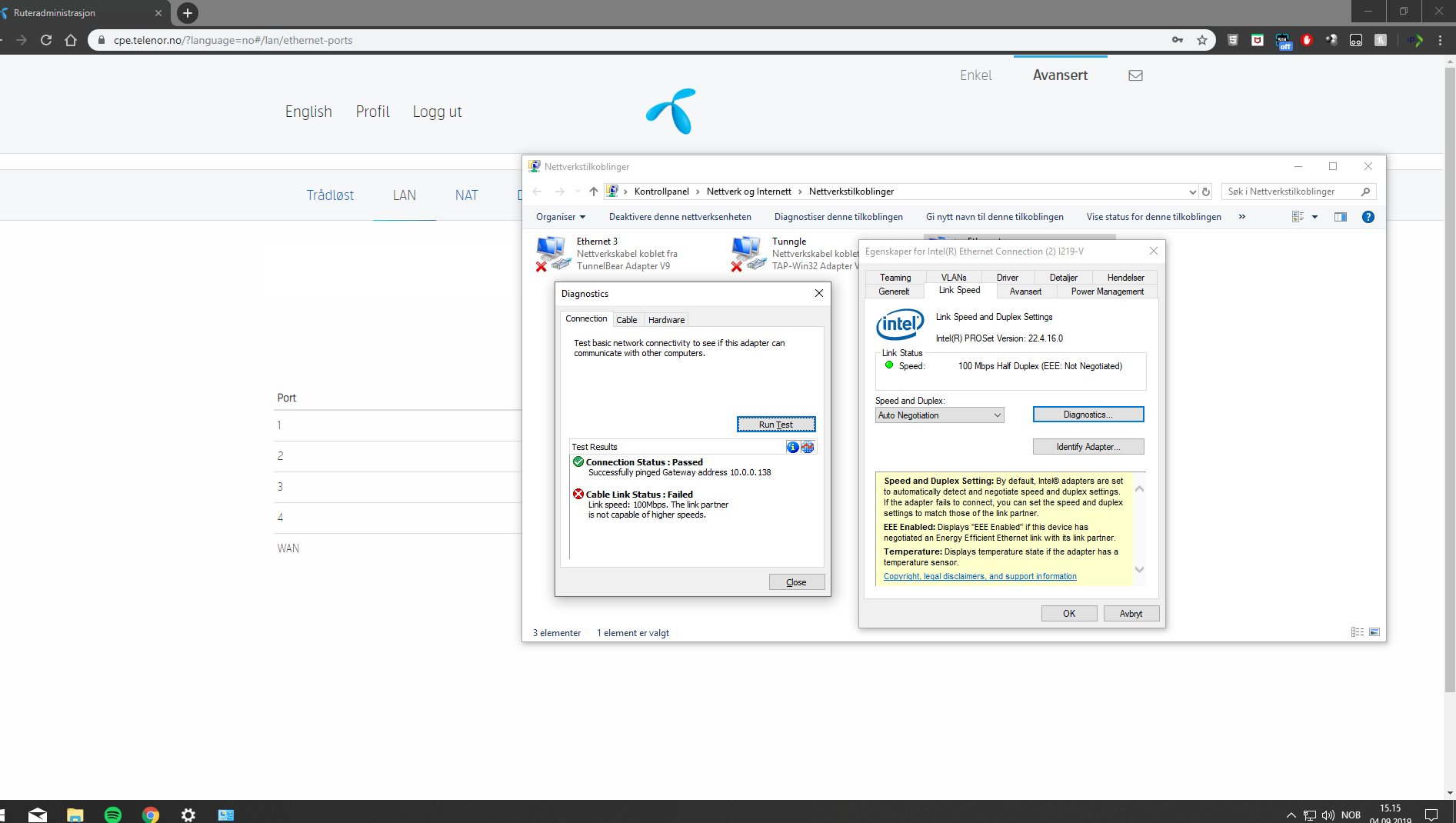Go to browser home page

click(x=71, y=40)
